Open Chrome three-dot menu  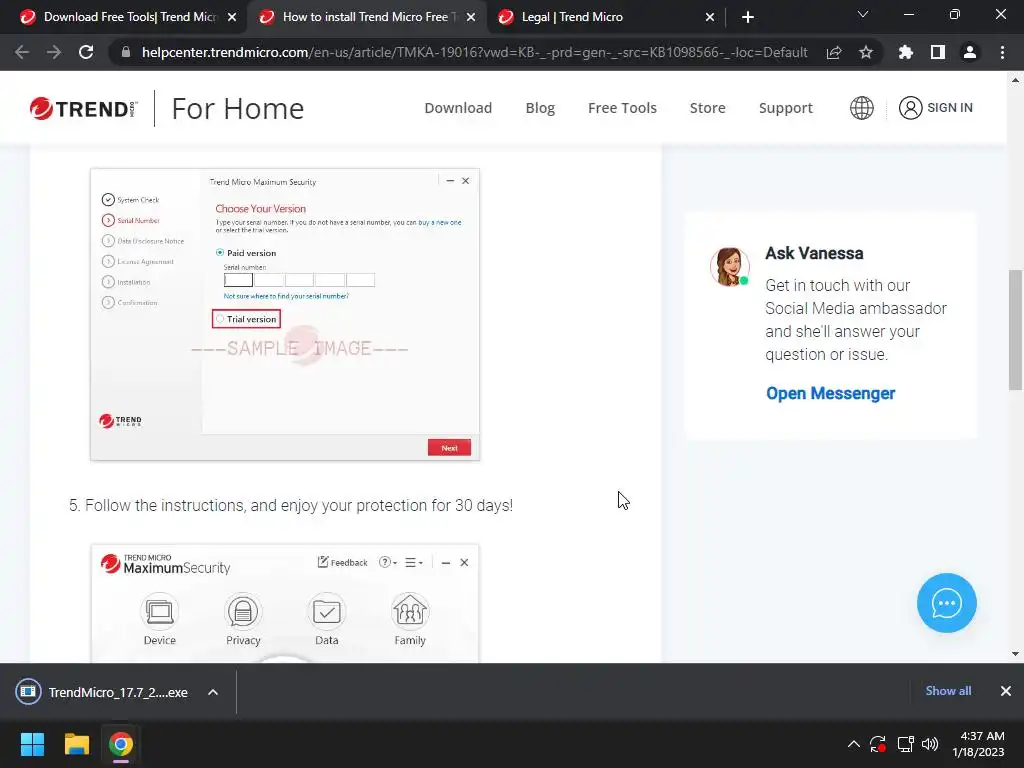pyautogui.click(x=1002, y=52)
